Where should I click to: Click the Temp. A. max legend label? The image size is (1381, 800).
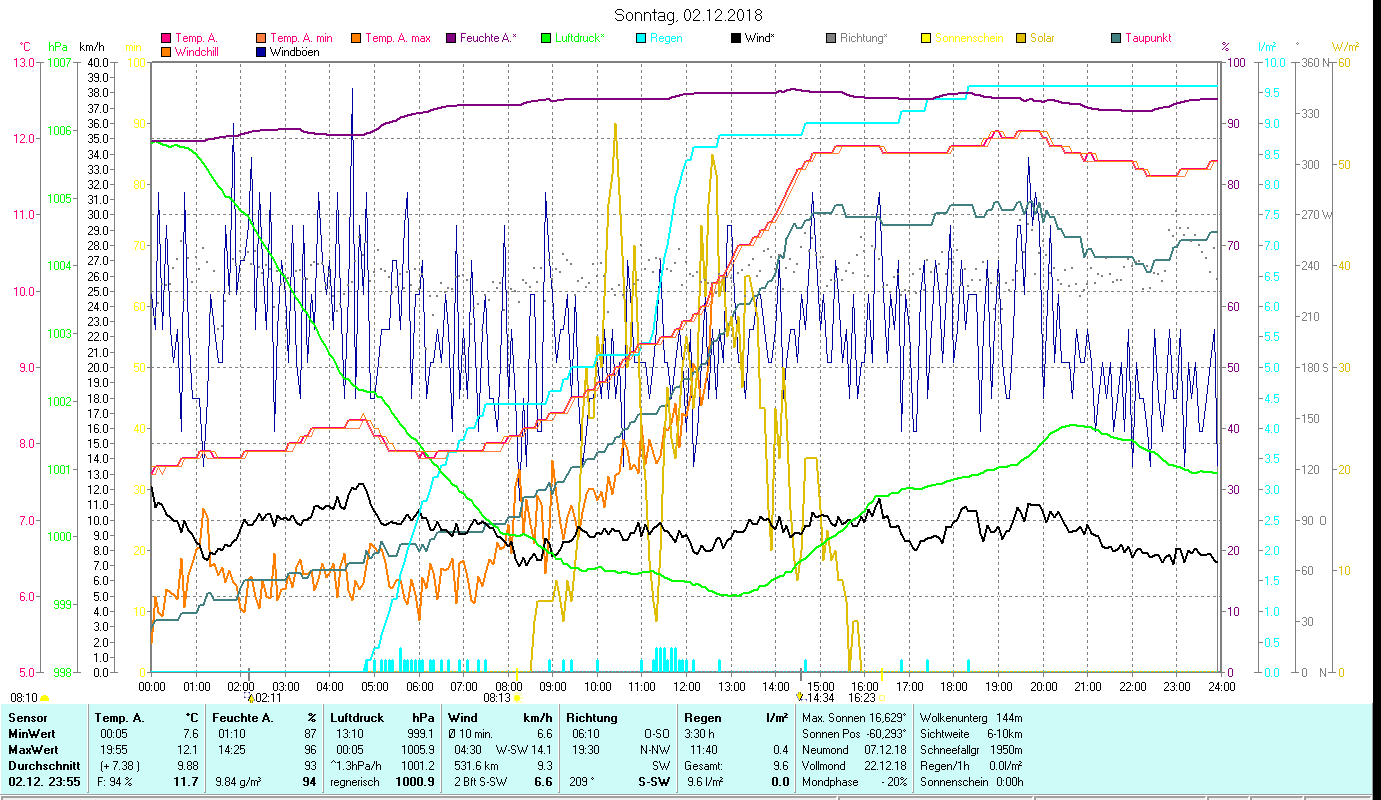[398, 39]
